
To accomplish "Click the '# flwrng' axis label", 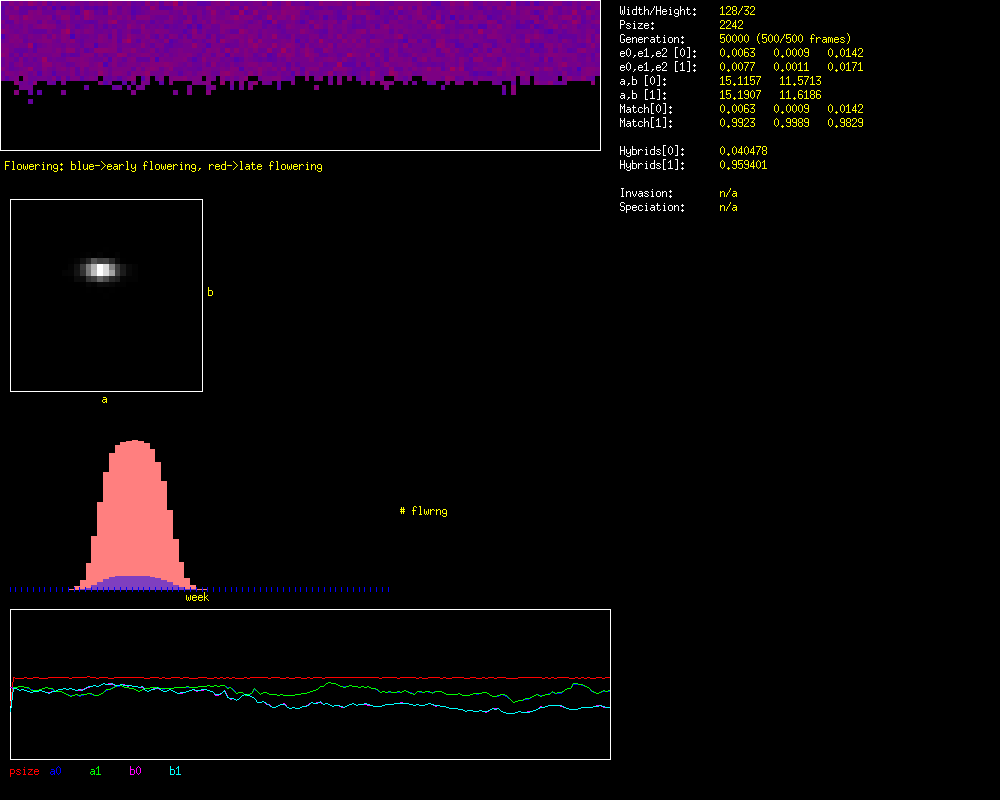I will coord(423,511).
